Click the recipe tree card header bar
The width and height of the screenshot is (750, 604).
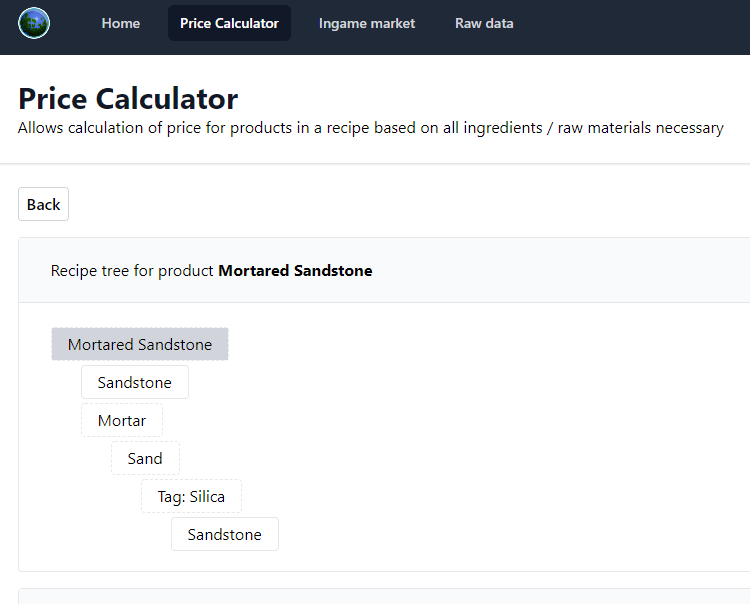(384, 270)
